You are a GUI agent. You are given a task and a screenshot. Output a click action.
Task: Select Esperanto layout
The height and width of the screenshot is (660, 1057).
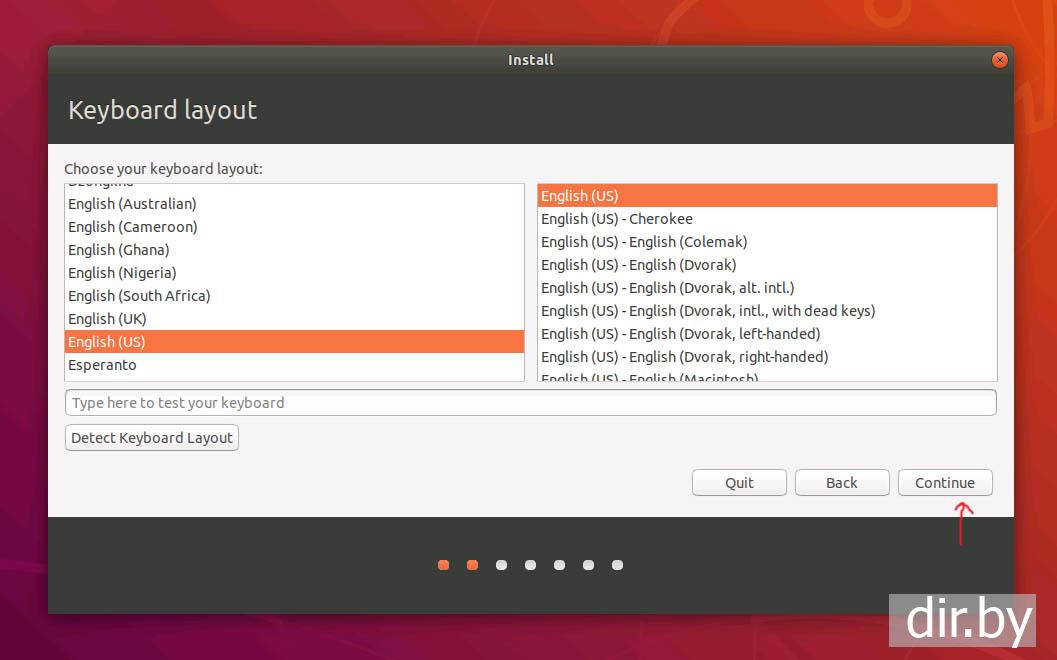click(x=295, y=365)
